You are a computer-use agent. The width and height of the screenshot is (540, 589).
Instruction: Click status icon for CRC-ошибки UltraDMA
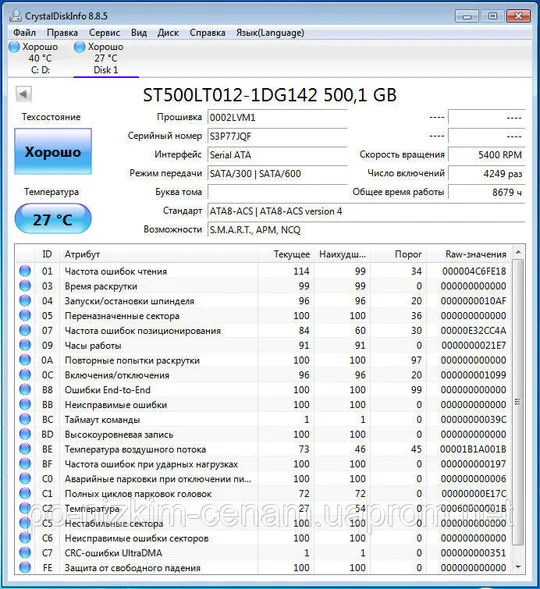pyautogui.click(x=25, y=553)
